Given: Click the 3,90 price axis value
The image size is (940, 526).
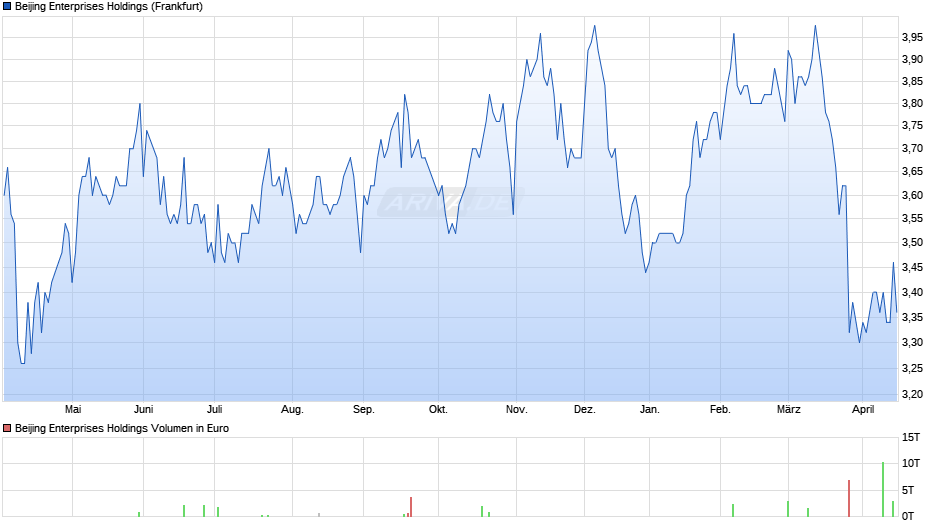Looking at the screenshot, I should pyautogui.click(x=912, y=59).
